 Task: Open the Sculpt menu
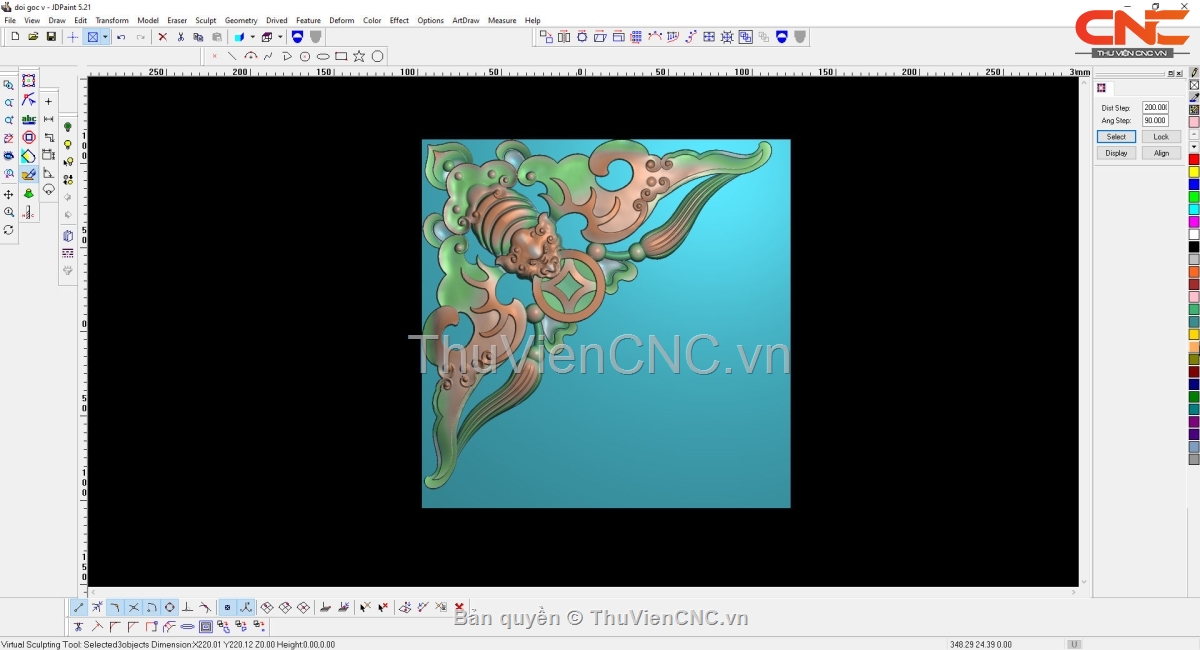click(x=205, y=20)
